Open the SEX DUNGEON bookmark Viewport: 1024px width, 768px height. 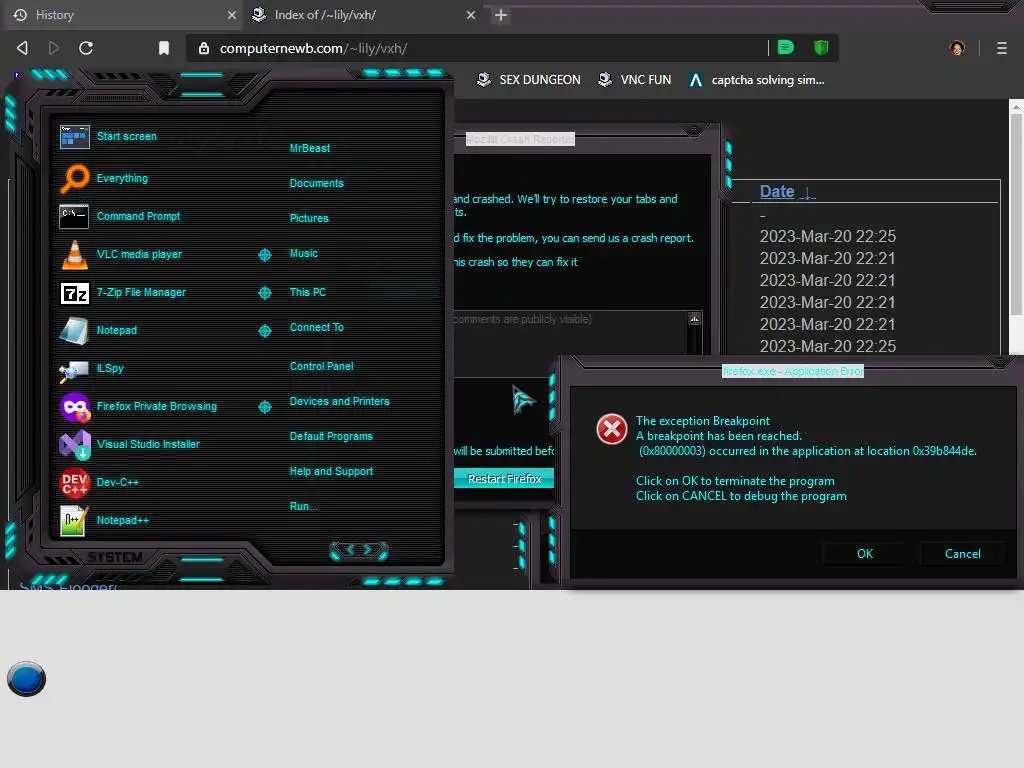(528, 80)
